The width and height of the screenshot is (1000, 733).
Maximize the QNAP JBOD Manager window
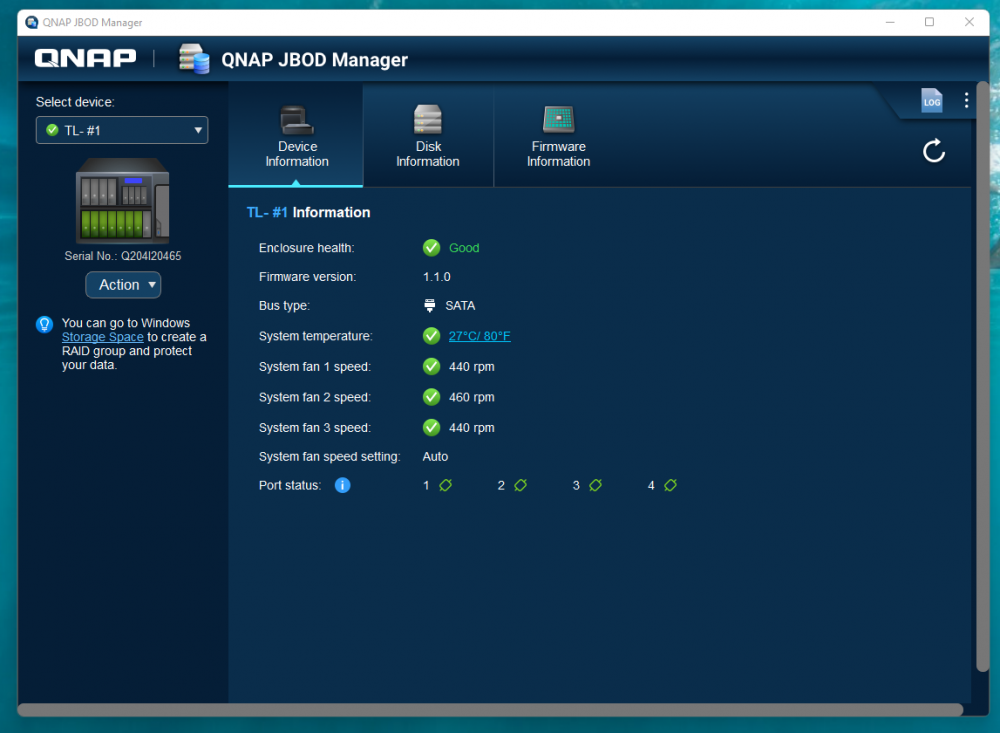click(930, 22)
